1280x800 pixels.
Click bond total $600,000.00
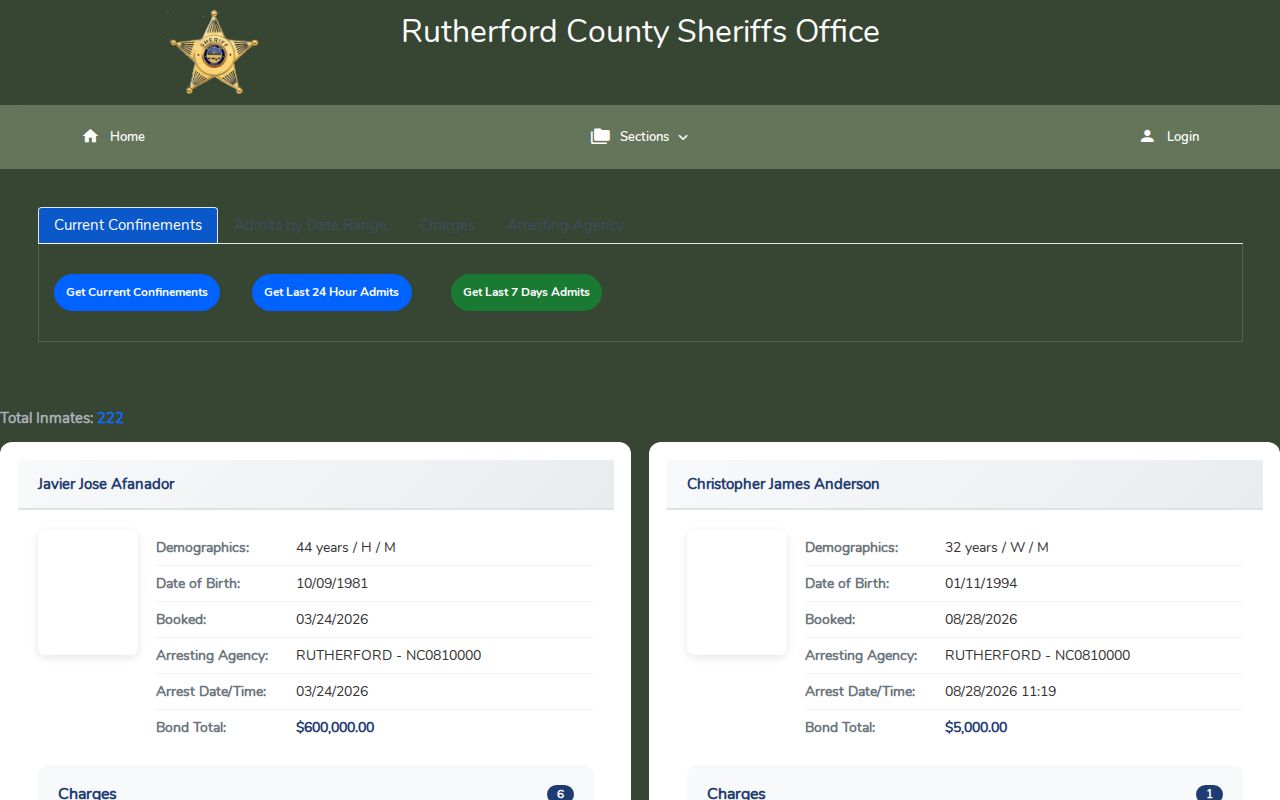[335, 727]
